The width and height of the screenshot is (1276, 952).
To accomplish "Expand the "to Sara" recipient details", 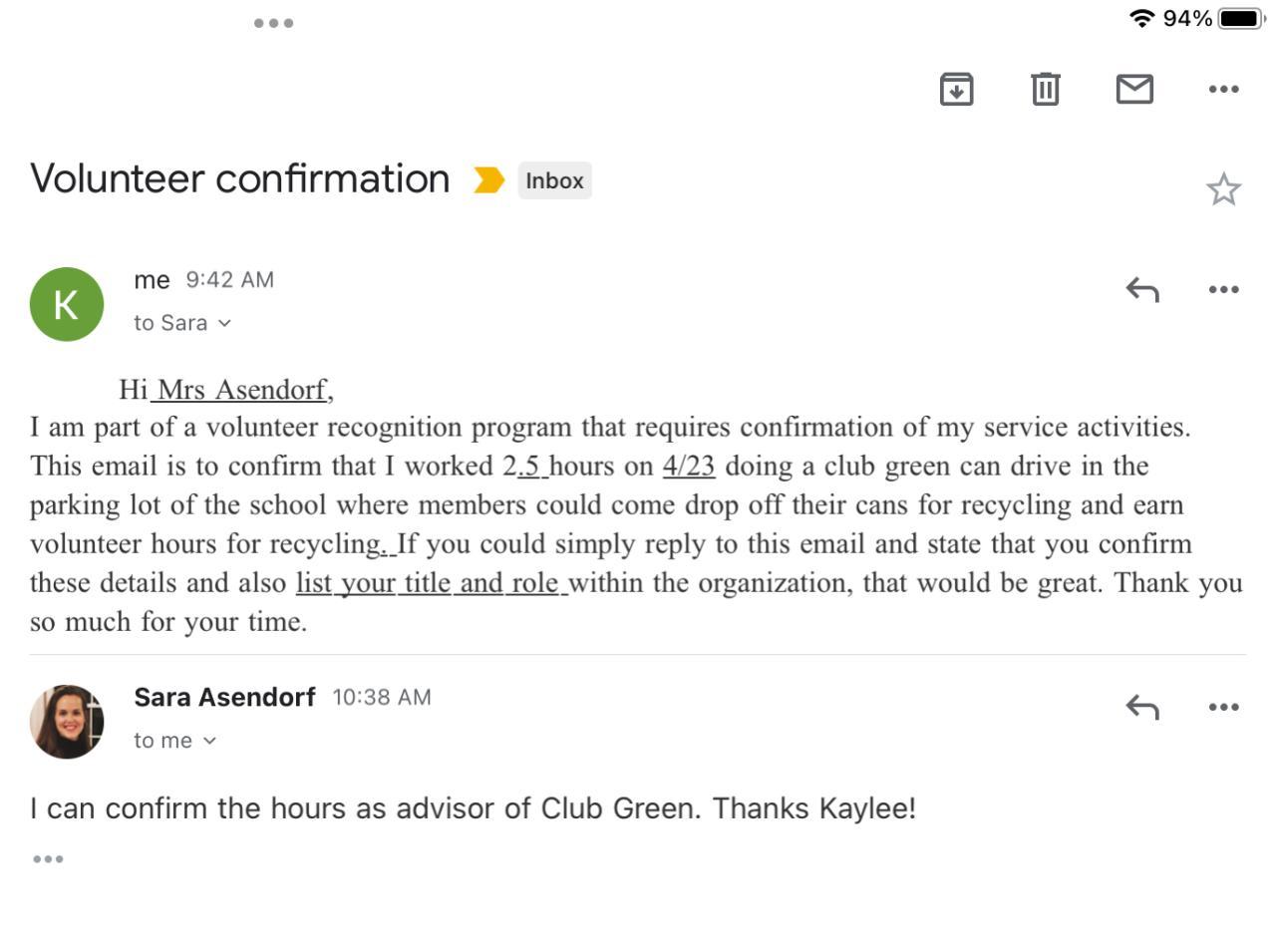I will point(183,323).
